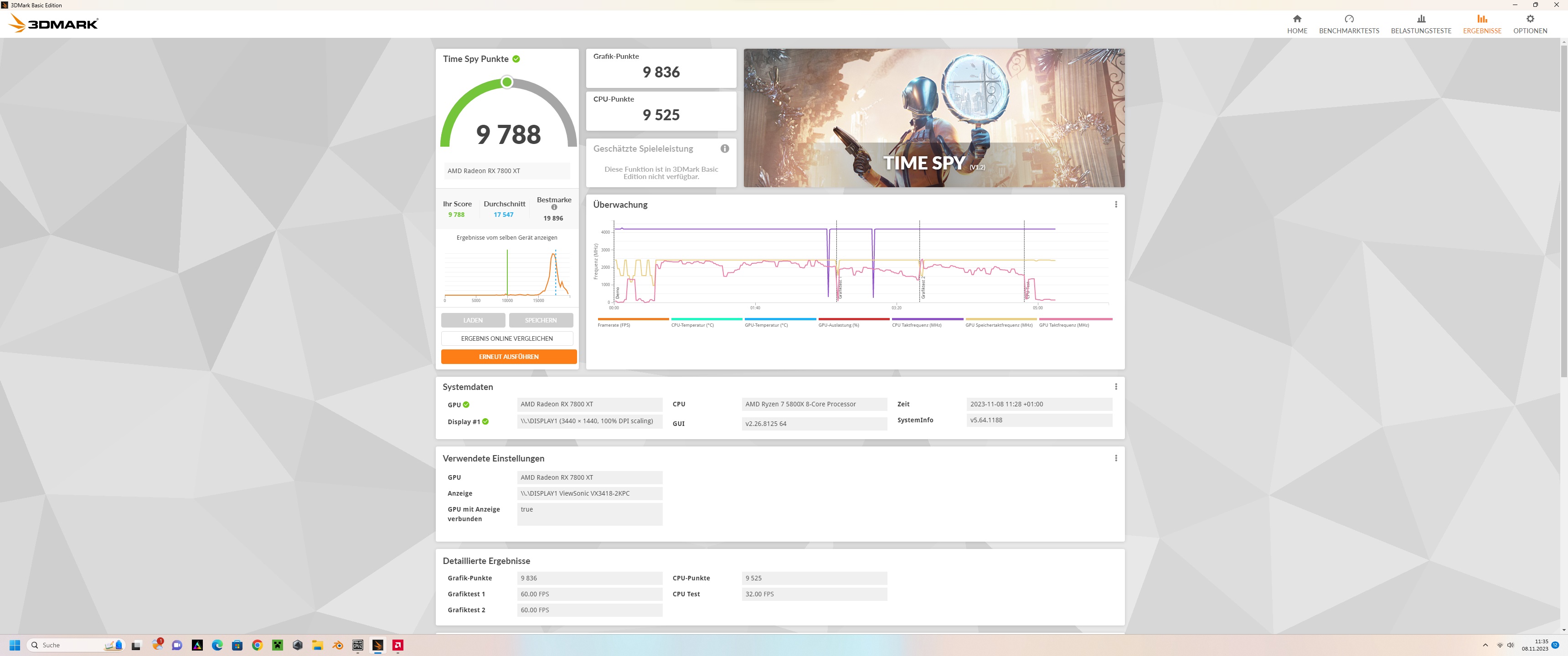Click the Benchmarktests menu label
1568x656 pixels.
click(1349, 31)
